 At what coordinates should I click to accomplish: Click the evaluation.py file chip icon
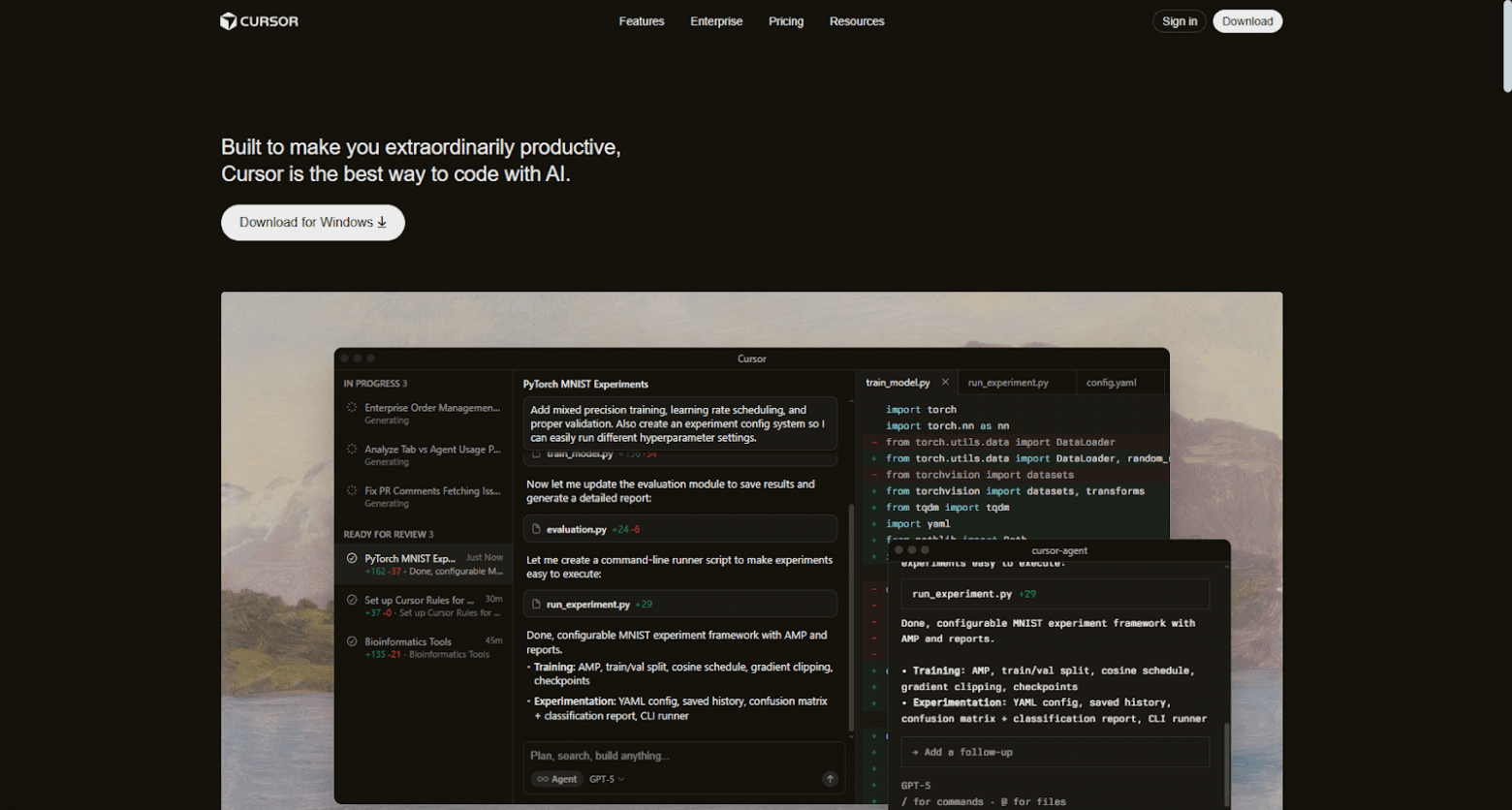click(536, 528)
